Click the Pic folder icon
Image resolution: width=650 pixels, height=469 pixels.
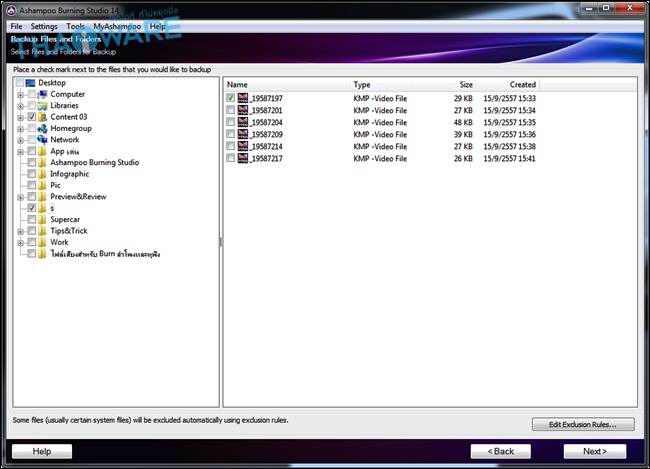coord(42,185)
